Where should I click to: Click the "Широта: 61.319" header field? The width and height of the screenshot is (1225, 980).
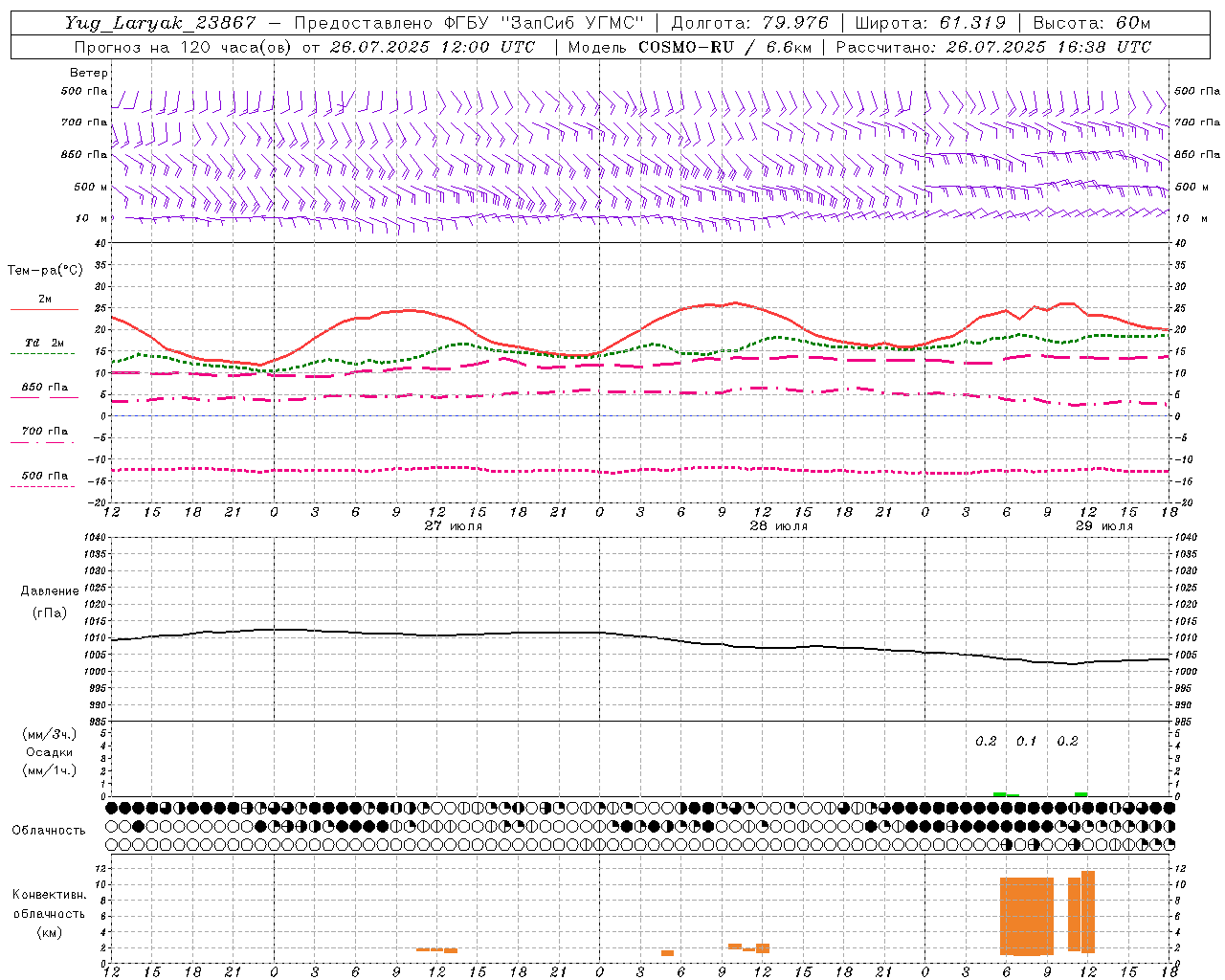pos(930,23)
